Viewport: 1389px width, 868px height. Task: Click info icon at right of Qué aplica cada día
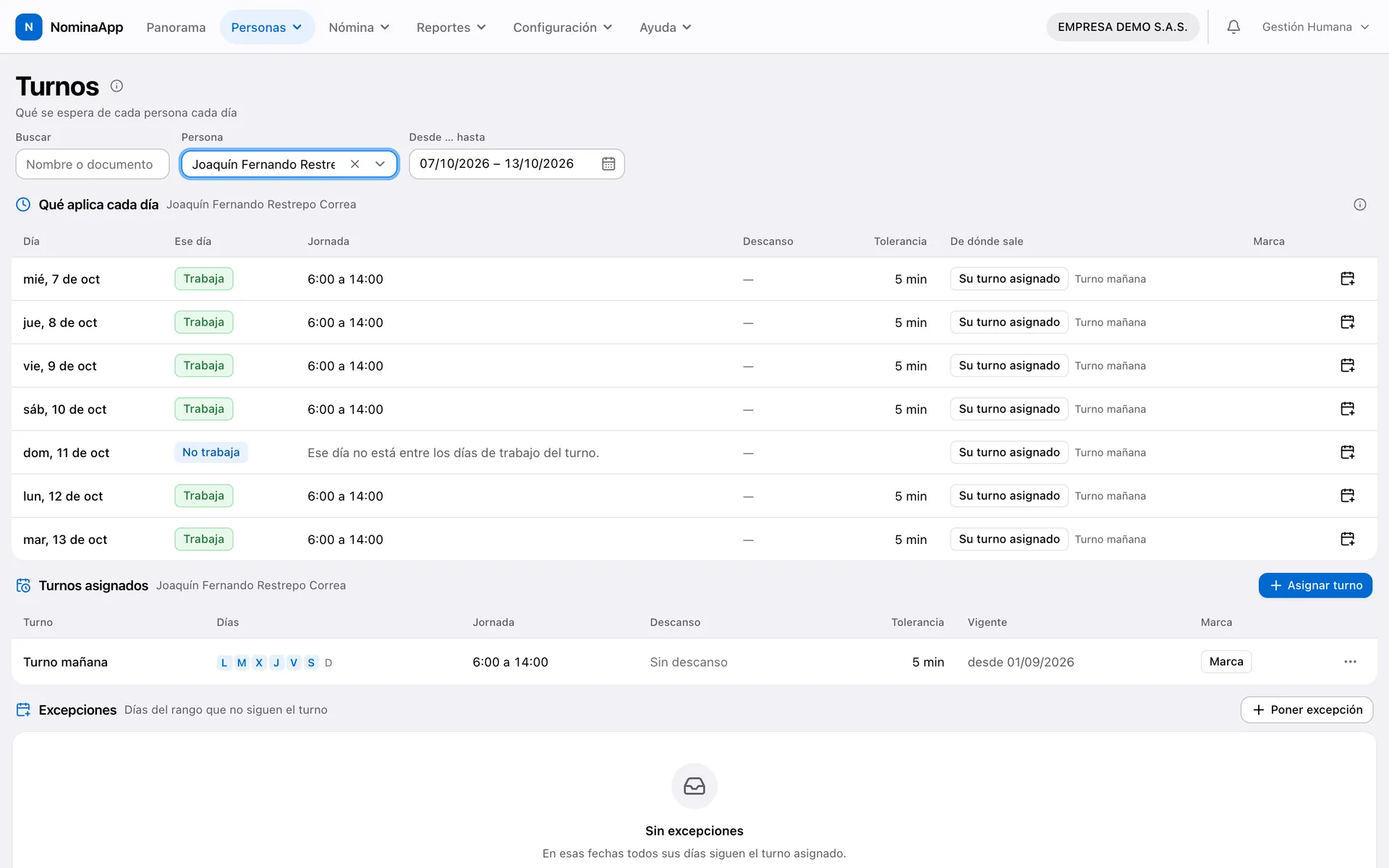tap(1360, 205)
